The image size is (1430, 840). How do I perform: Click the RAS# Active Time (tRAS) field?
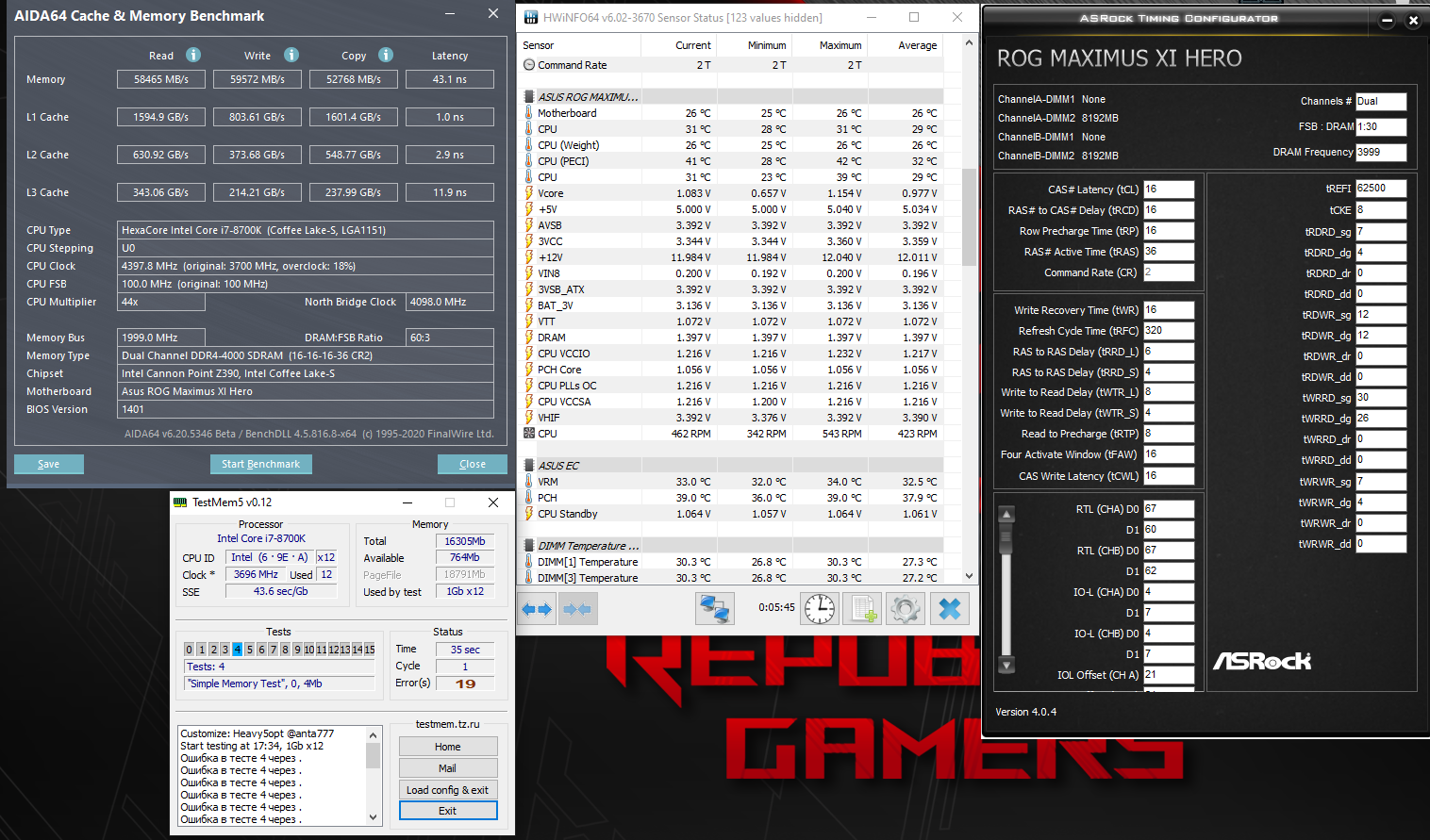(x=1169, y=252)
